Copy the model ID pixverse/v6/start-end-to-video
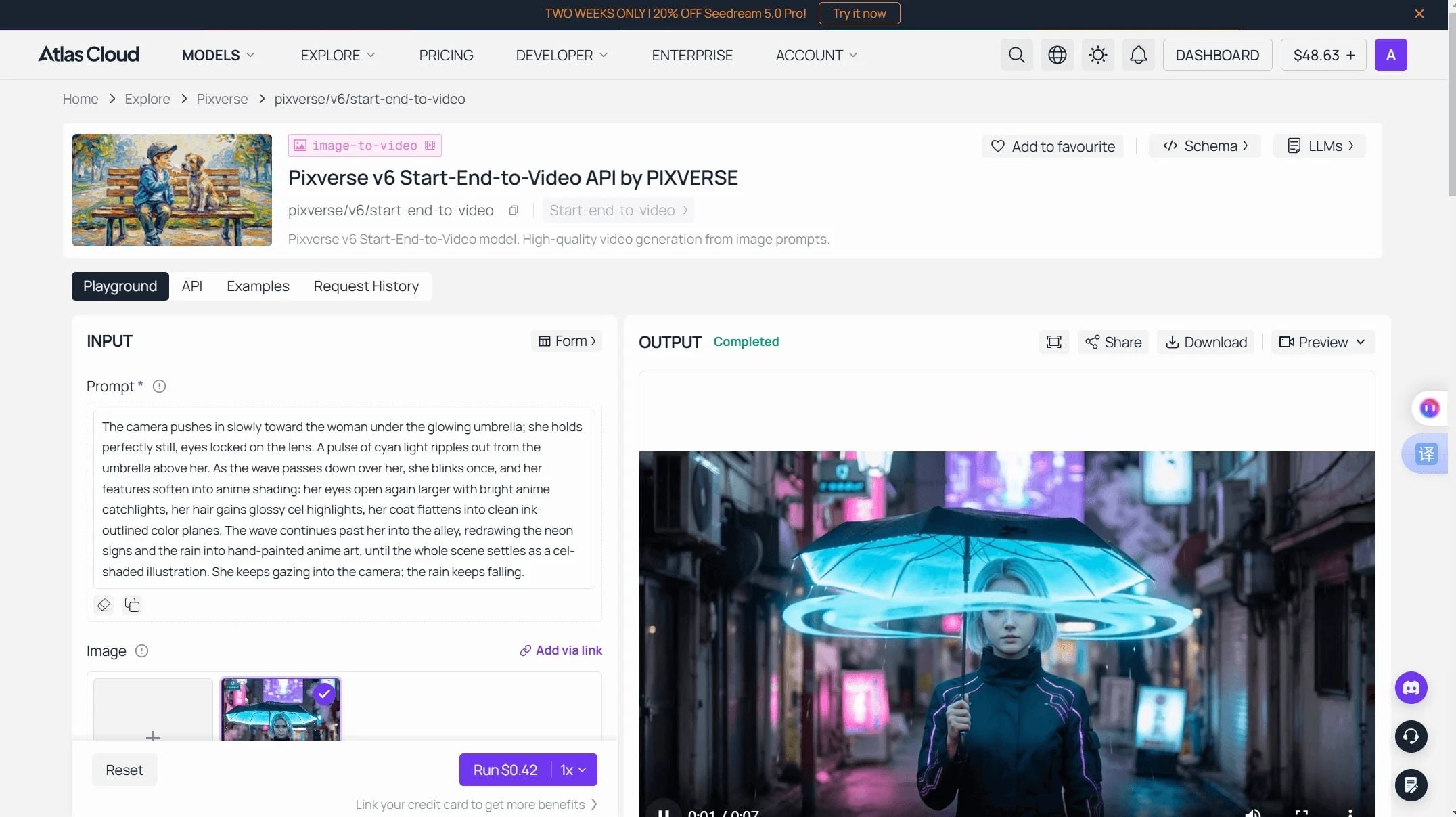Screen dimensions: 1456x817 [514, 211]
